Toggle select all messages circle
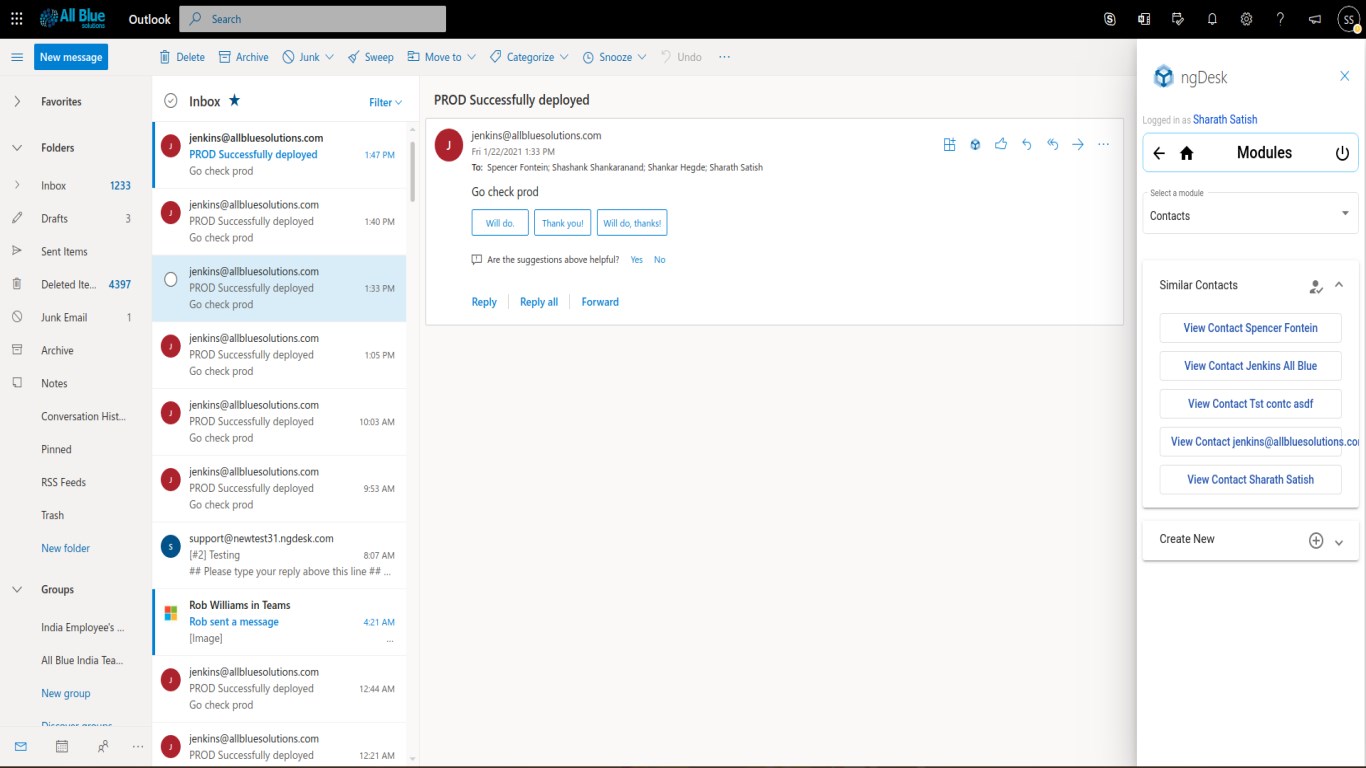1366x768 pixels. (x=171, y=101)
